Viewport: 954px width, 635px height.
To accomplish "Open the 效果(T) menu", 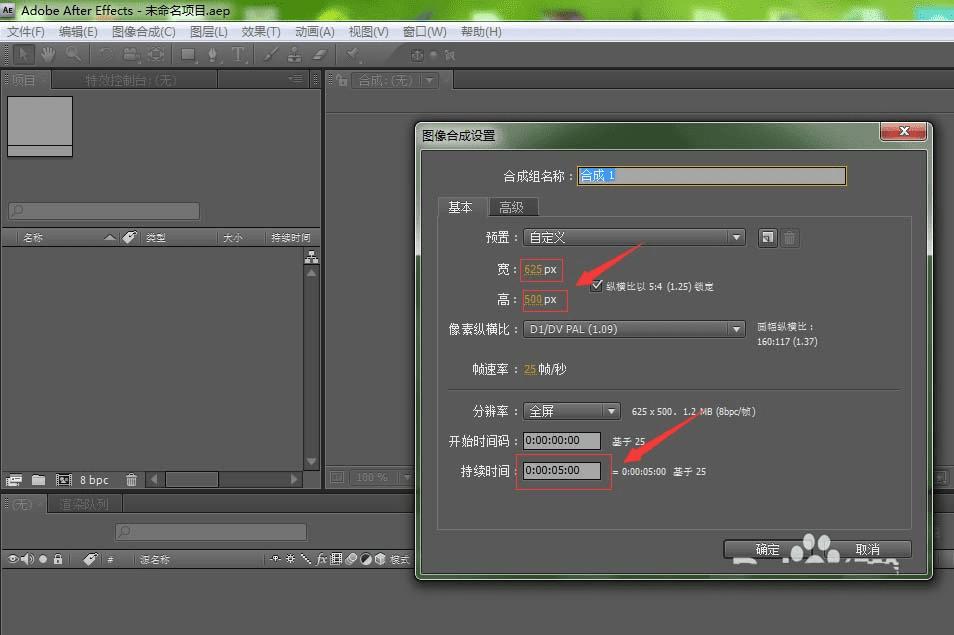I will pos(261,32).
